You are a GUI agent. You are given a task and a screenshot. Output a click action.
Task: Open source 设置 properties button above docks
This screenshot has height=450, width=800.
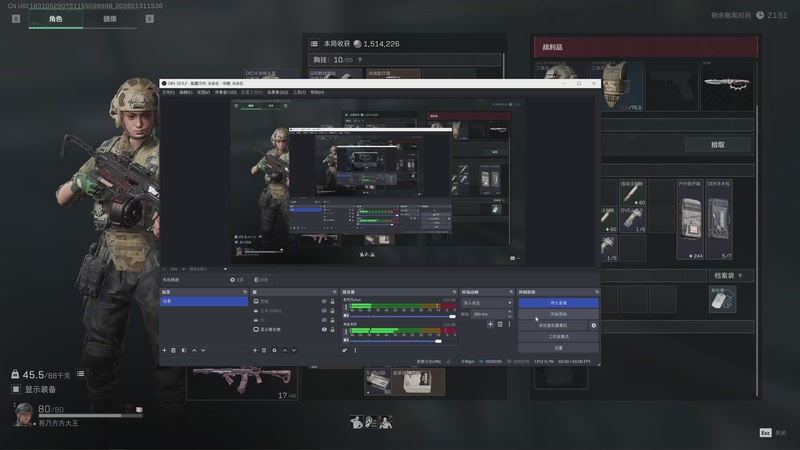point(237,280)
